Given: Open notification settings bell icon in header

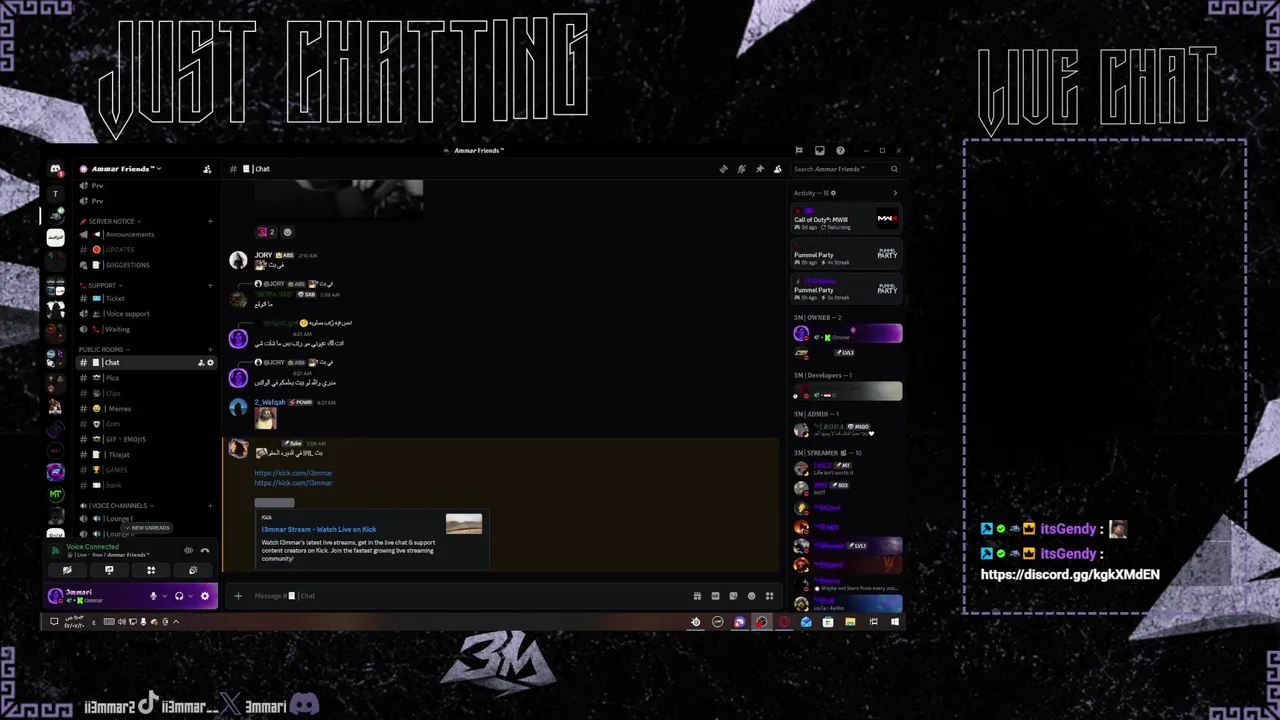Looking at the screenshot, I should point(741,169).
